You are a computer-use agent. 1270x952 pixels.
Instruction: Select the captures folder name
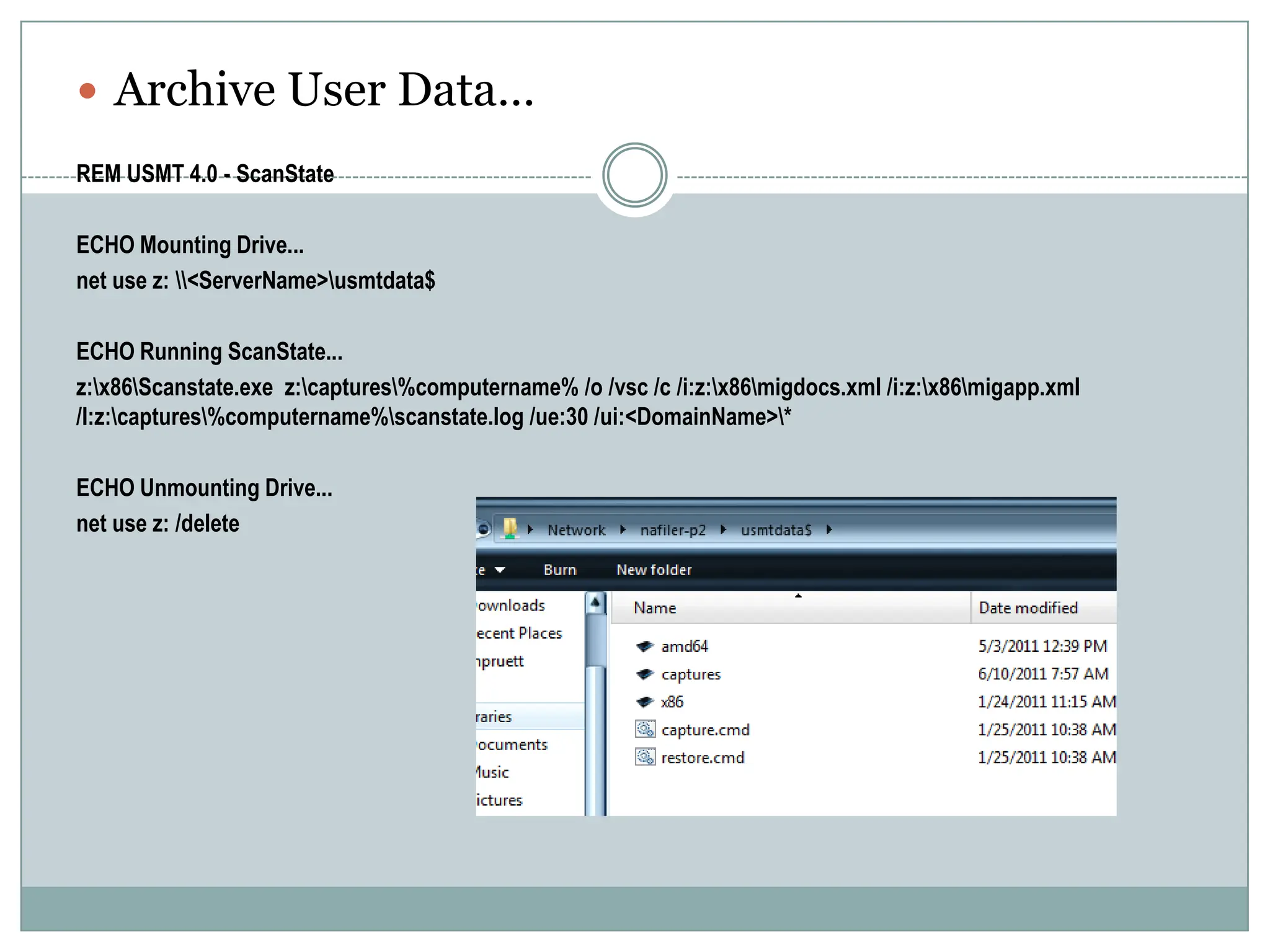pos(691,674)
